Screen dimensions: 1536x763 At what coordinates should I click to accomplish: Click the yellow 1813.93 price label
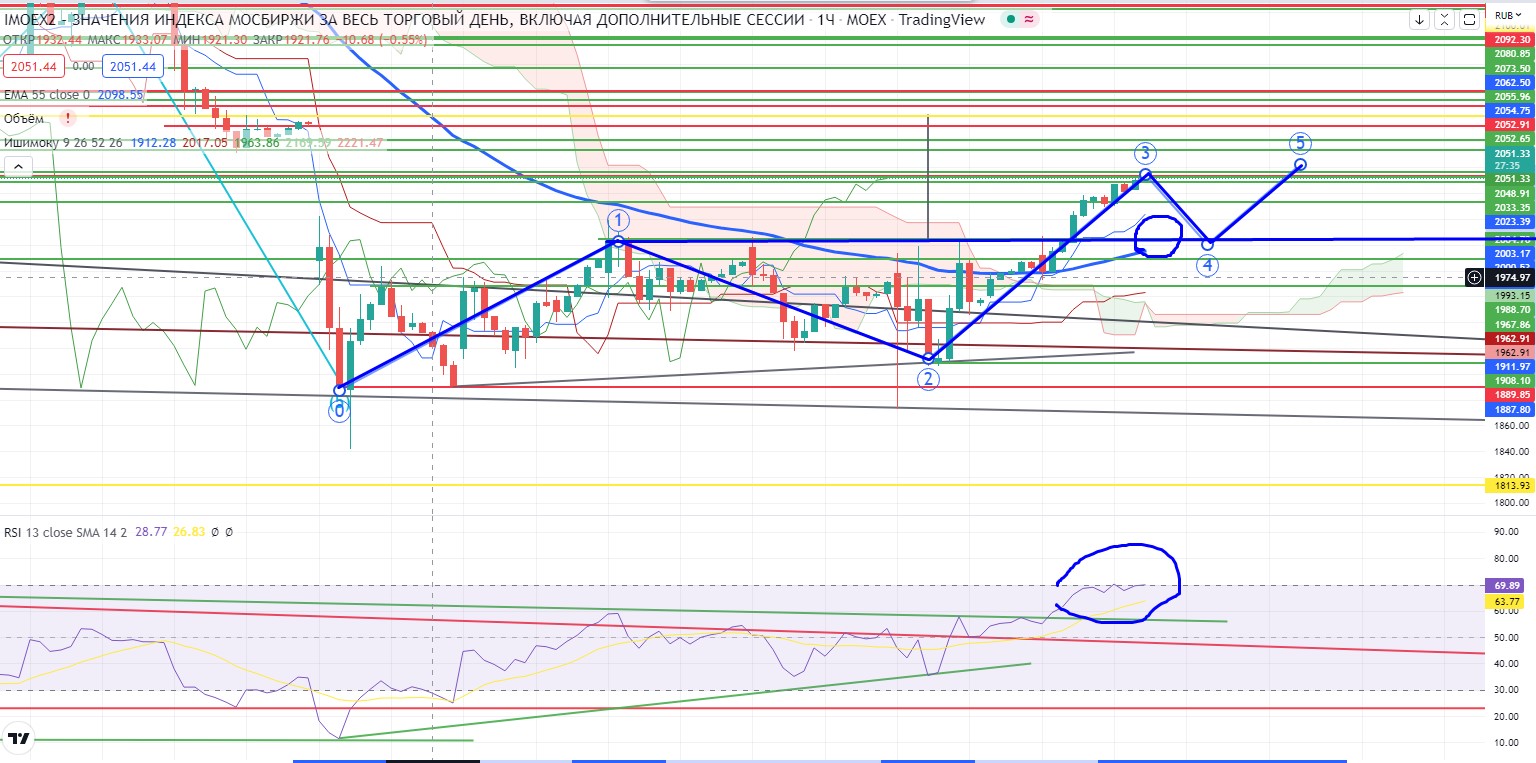click(x=1510, y=486)
